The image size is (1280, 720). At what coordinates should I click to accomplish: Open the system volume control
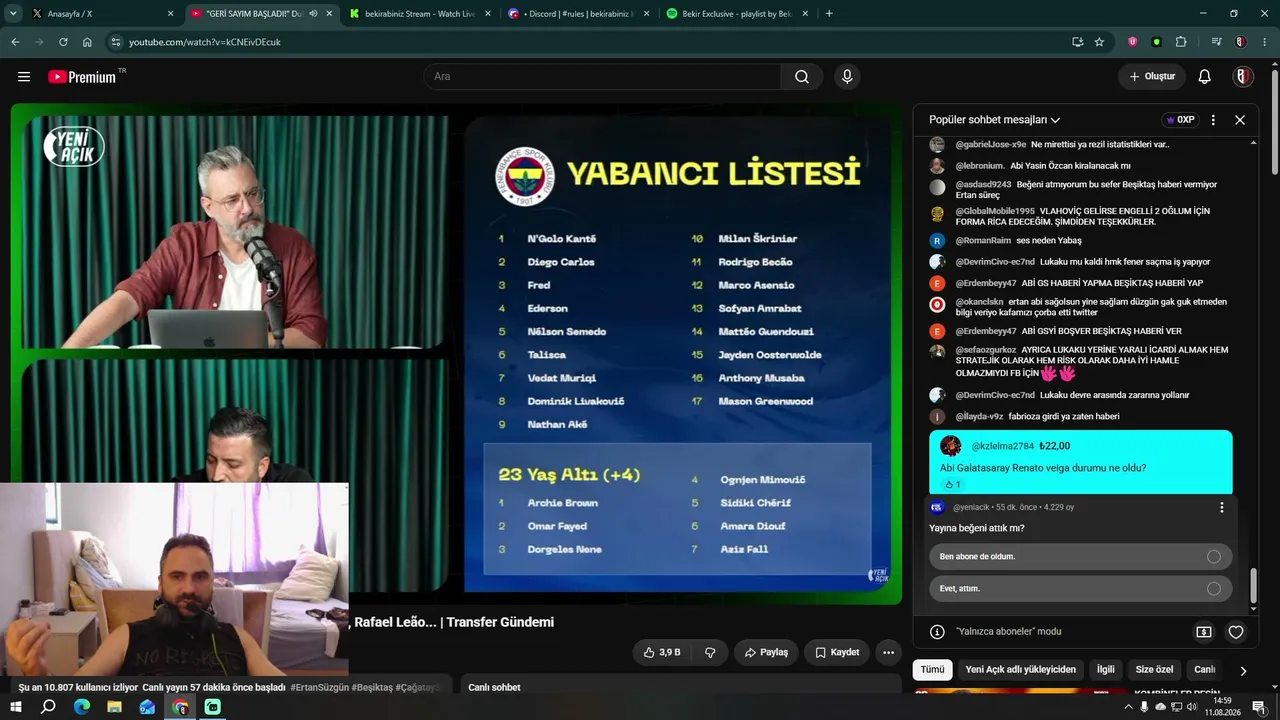1191,707
